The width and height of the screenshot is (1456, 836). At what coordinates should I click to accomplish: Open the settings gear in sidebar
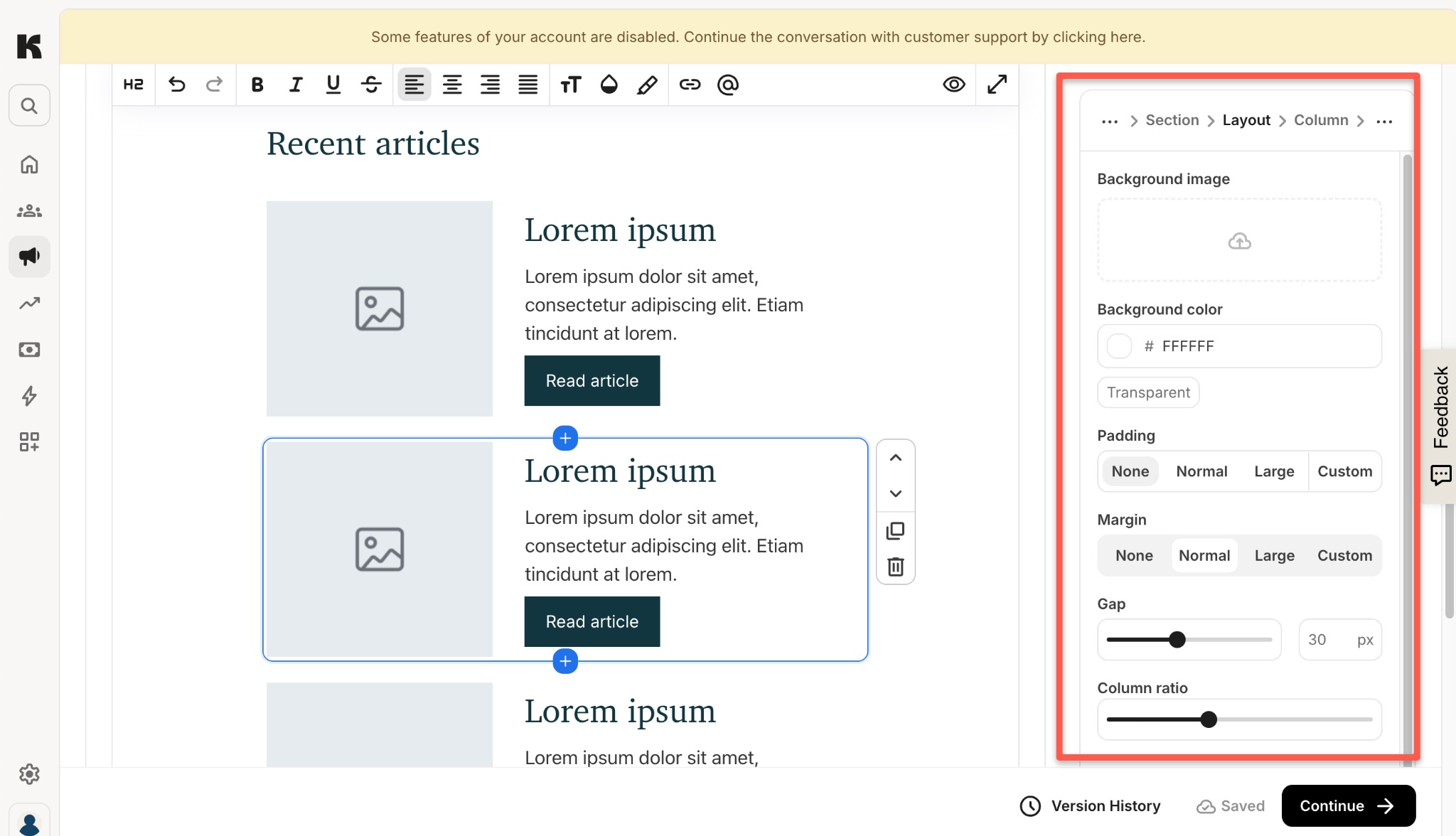pyautogui.click(x=29, y=773)
